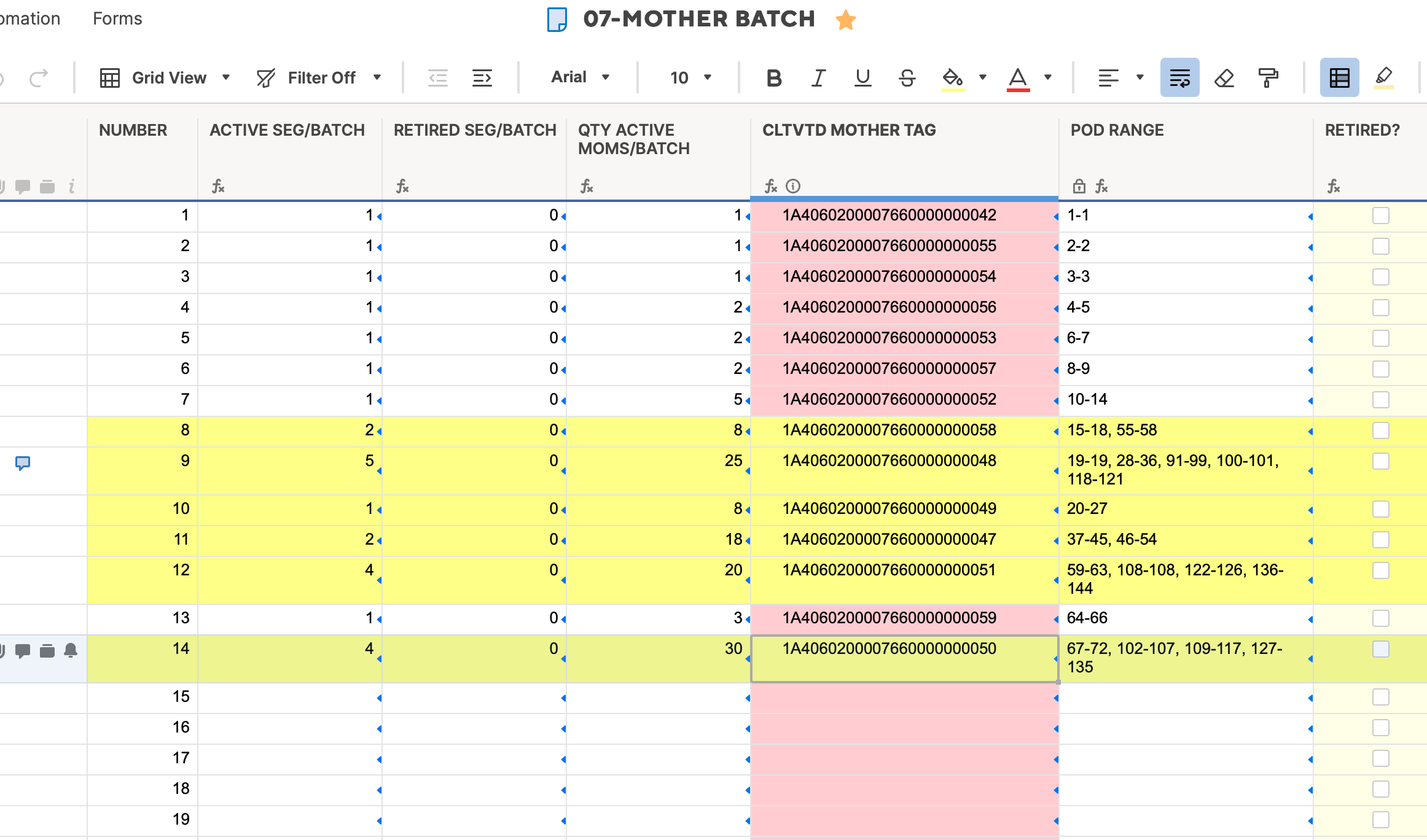The image size is (1427, 840).
Task: Select tag cell ending in 0042
Action: pyautogui.click(x=905, y=216)
